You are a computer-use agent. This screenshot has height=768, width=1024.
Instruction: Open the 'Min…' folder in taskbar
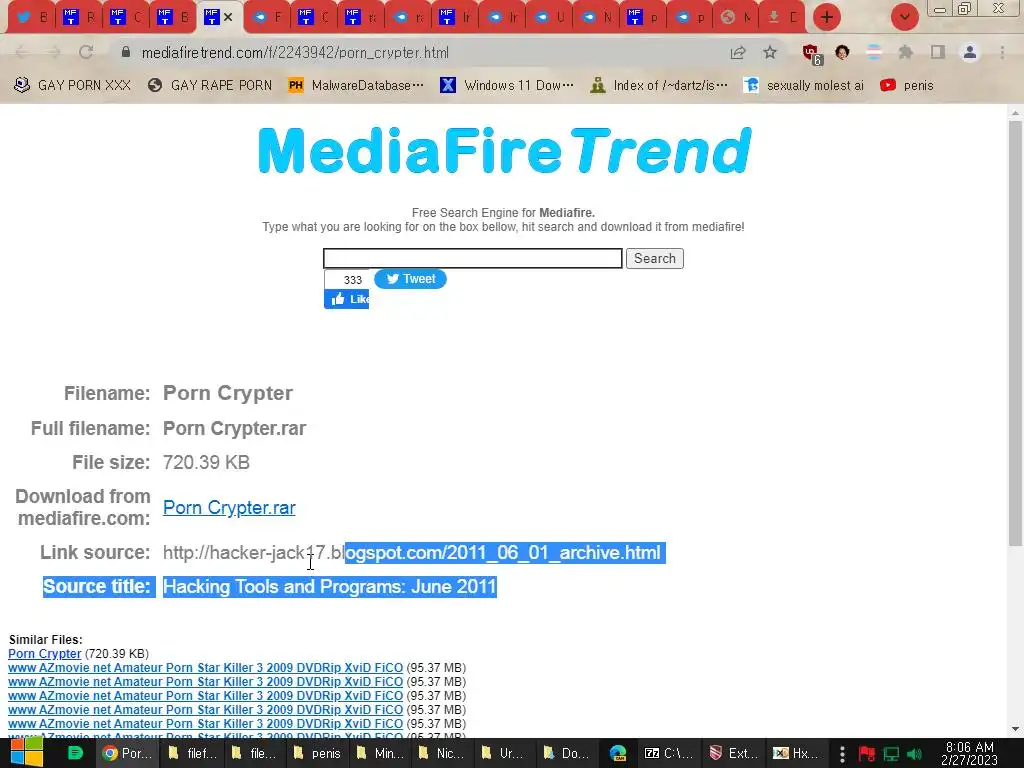click(380, 754)
